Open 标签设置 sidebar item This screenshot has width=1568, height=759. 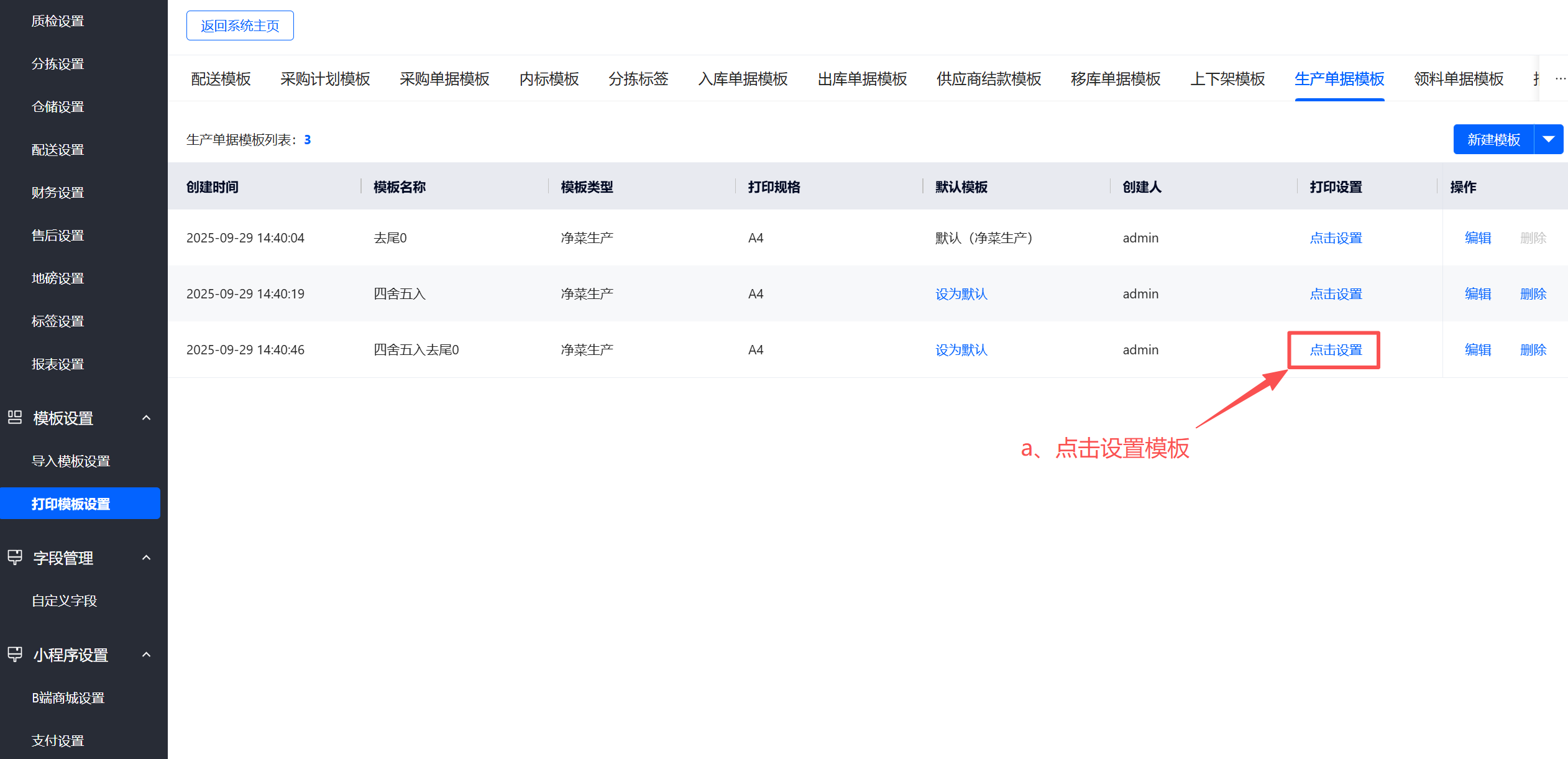[58, 321]
